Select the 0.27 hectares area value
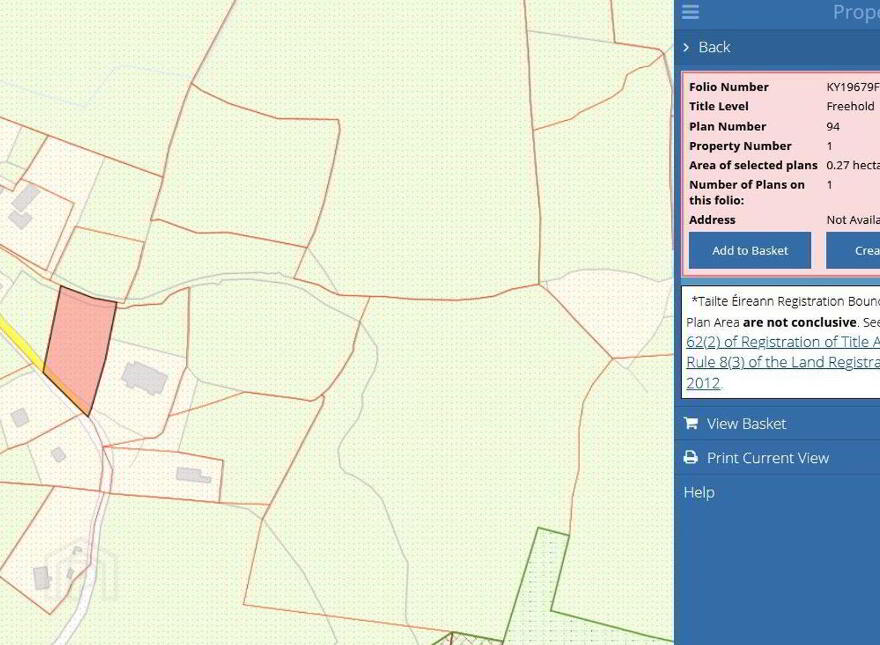This screenshot has width=880, height=645. pos(852,165)
